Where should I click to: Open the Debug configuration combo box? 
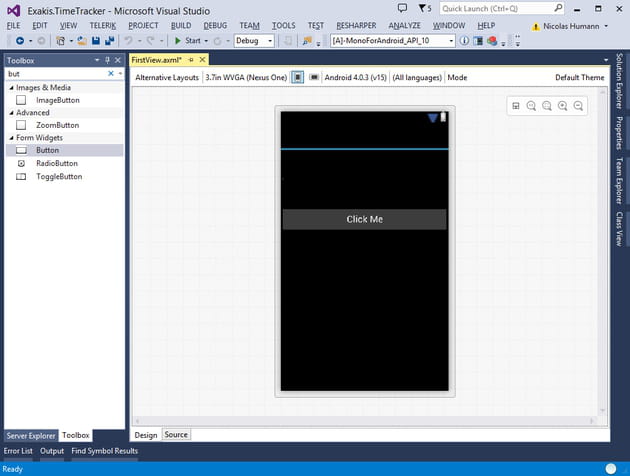coord(254,41)
